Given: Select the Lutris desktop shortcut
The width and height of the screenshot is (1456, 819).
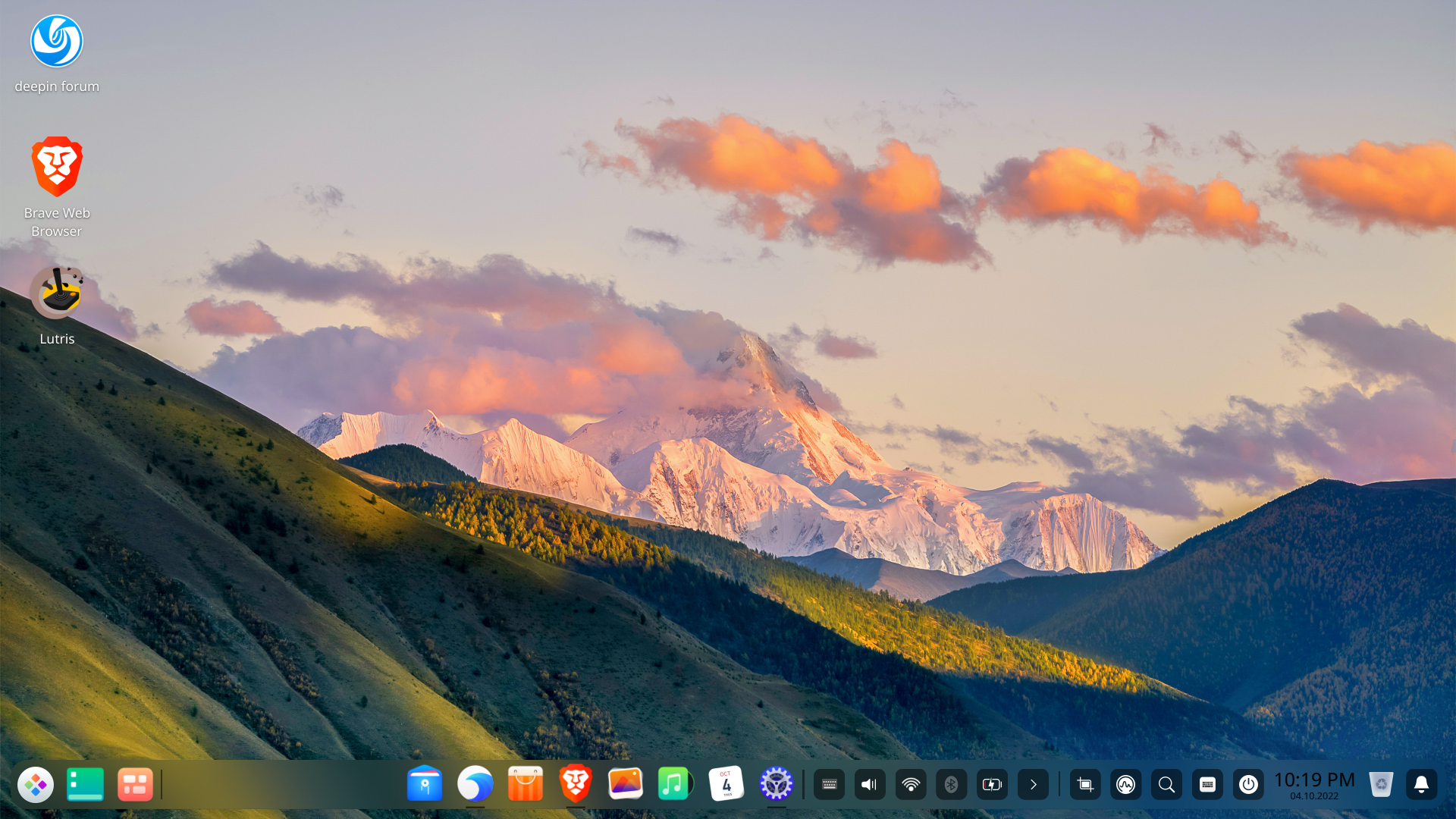Looking at the screenshot, I should tap(57, 306).
